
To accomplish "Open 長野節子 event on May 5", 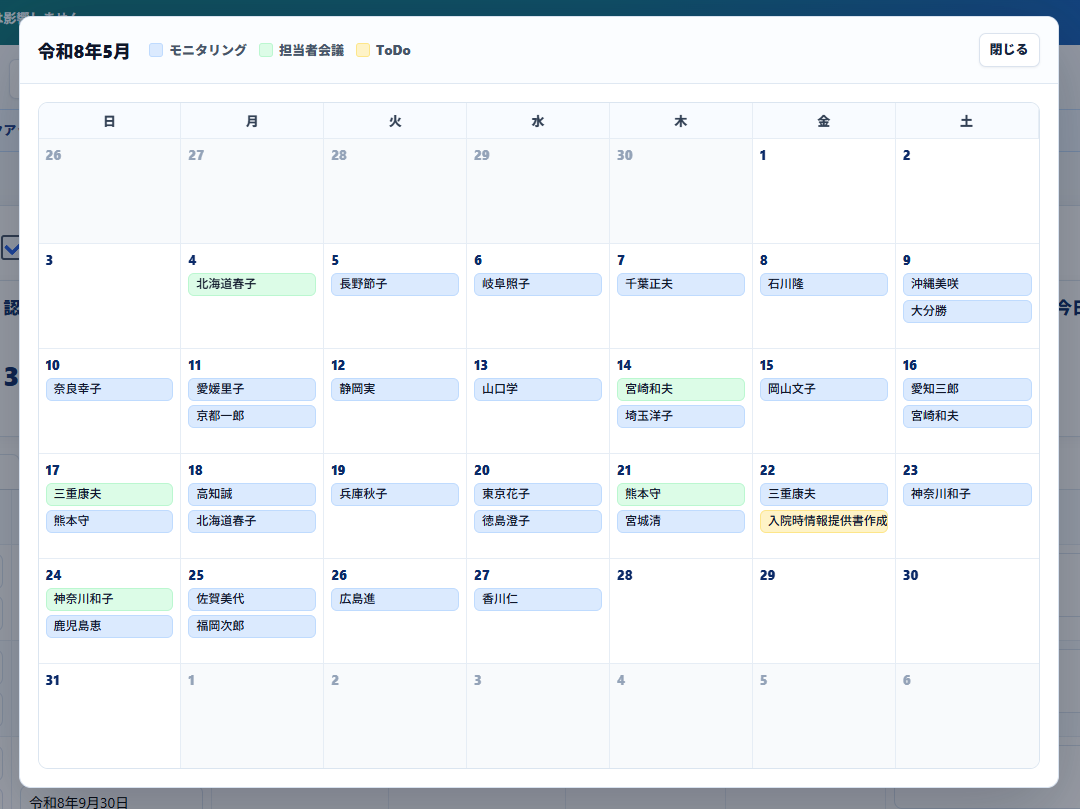I will [395, 284].
